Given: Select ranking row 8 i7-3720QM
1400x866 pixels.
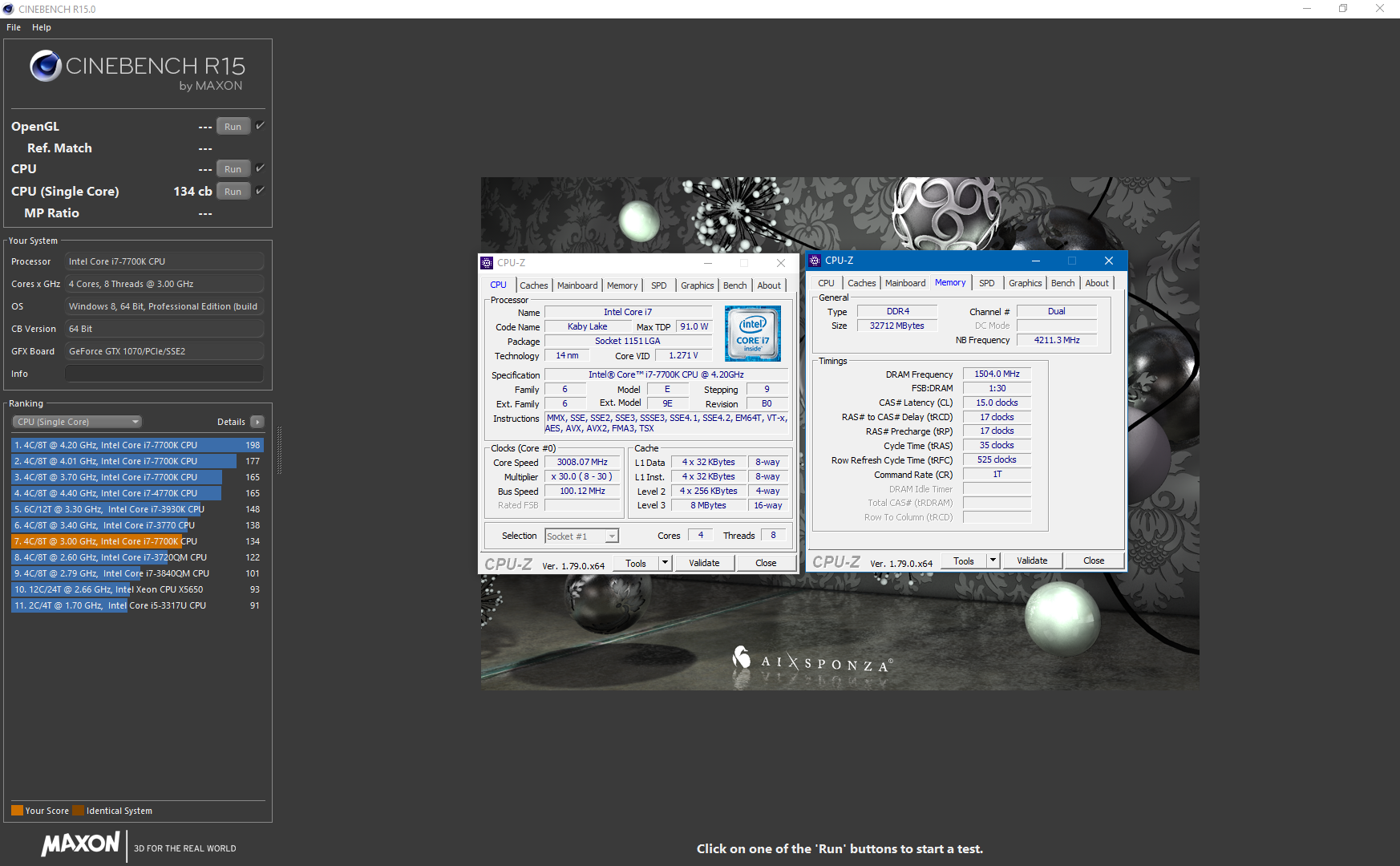Looking at the screenshot, I should point(137,557).
